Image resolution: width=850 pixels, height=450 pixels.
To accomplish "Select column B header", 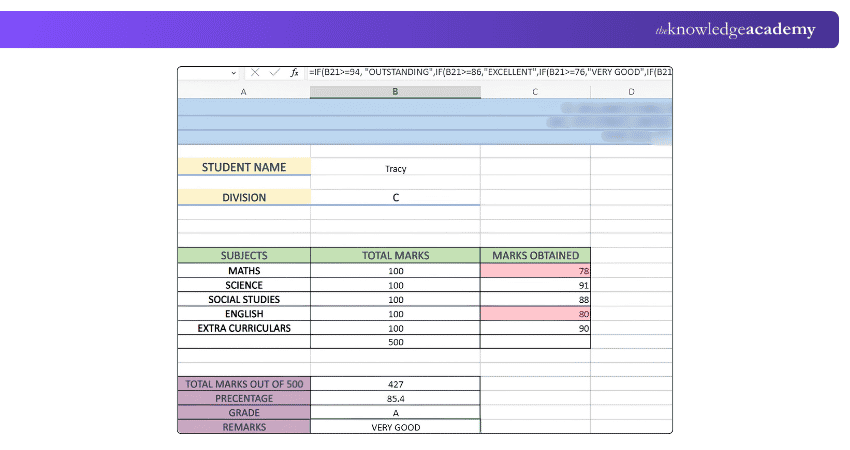I will (395, 92).
